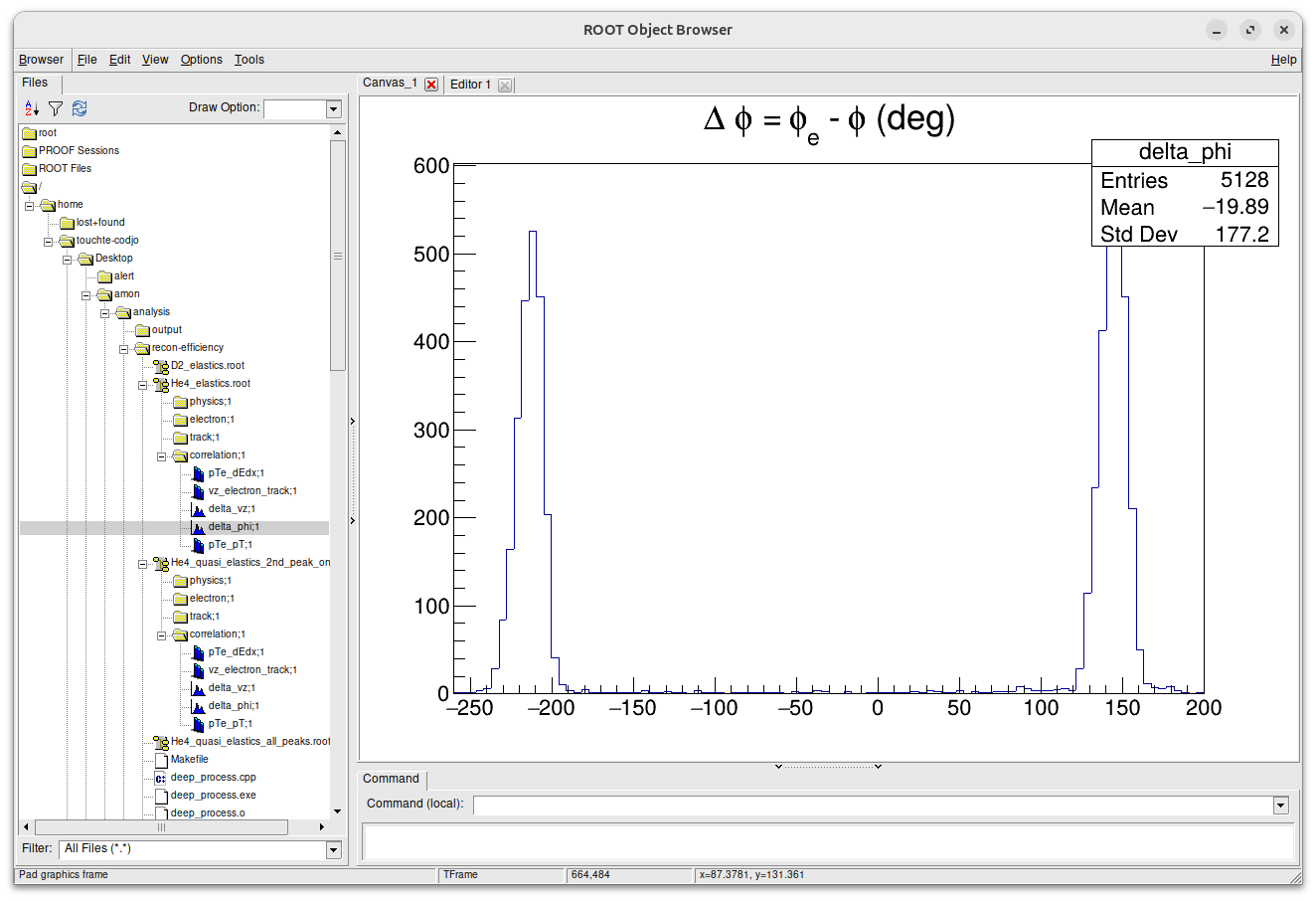This screenshot has width=1316, height=901.
Task: Open electron;1 folder under He4_elastics.root
Action: pos(180,420)
